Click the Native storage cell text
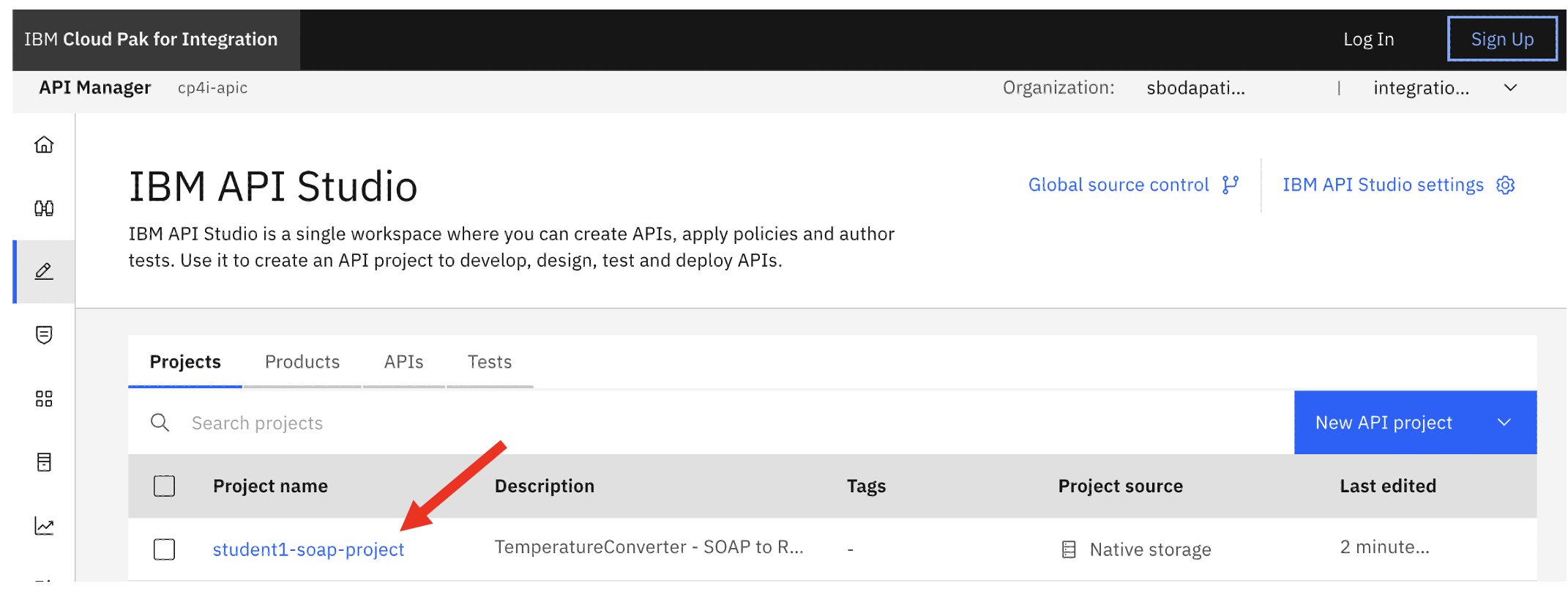 [1150, 549]
